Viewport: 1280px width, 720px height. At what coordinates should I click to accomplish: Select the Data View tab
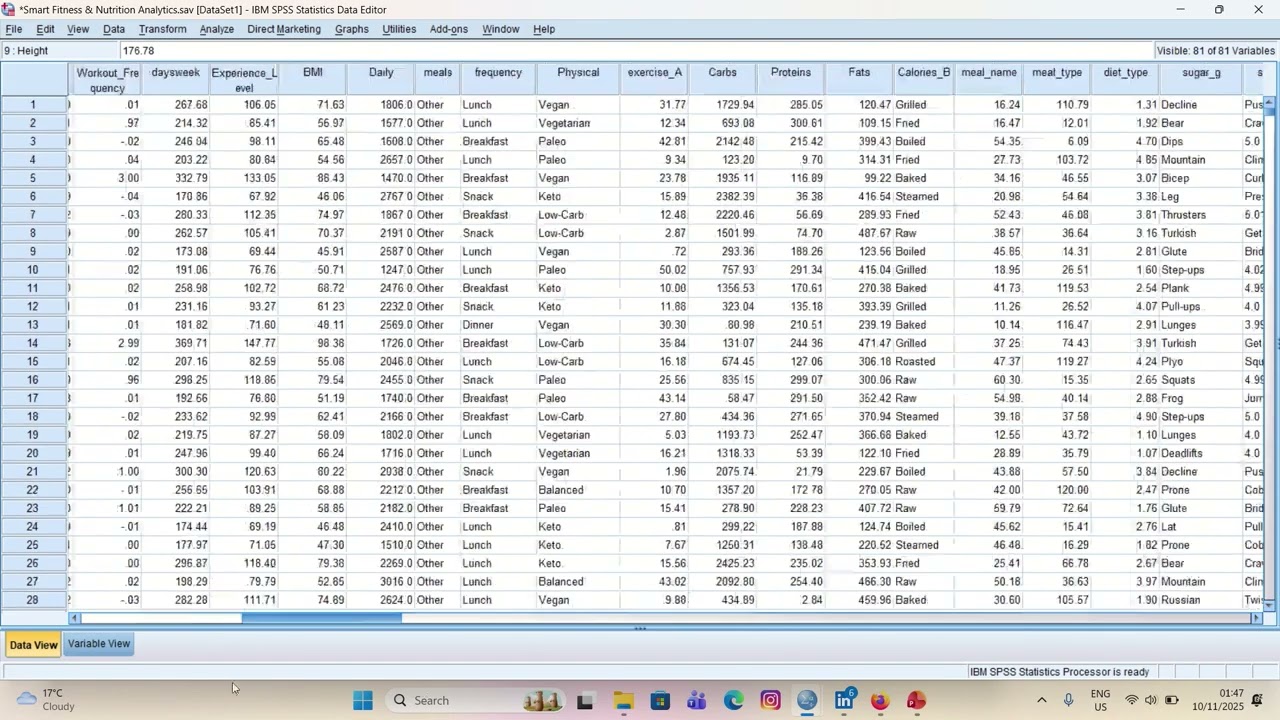coord(33,645)
